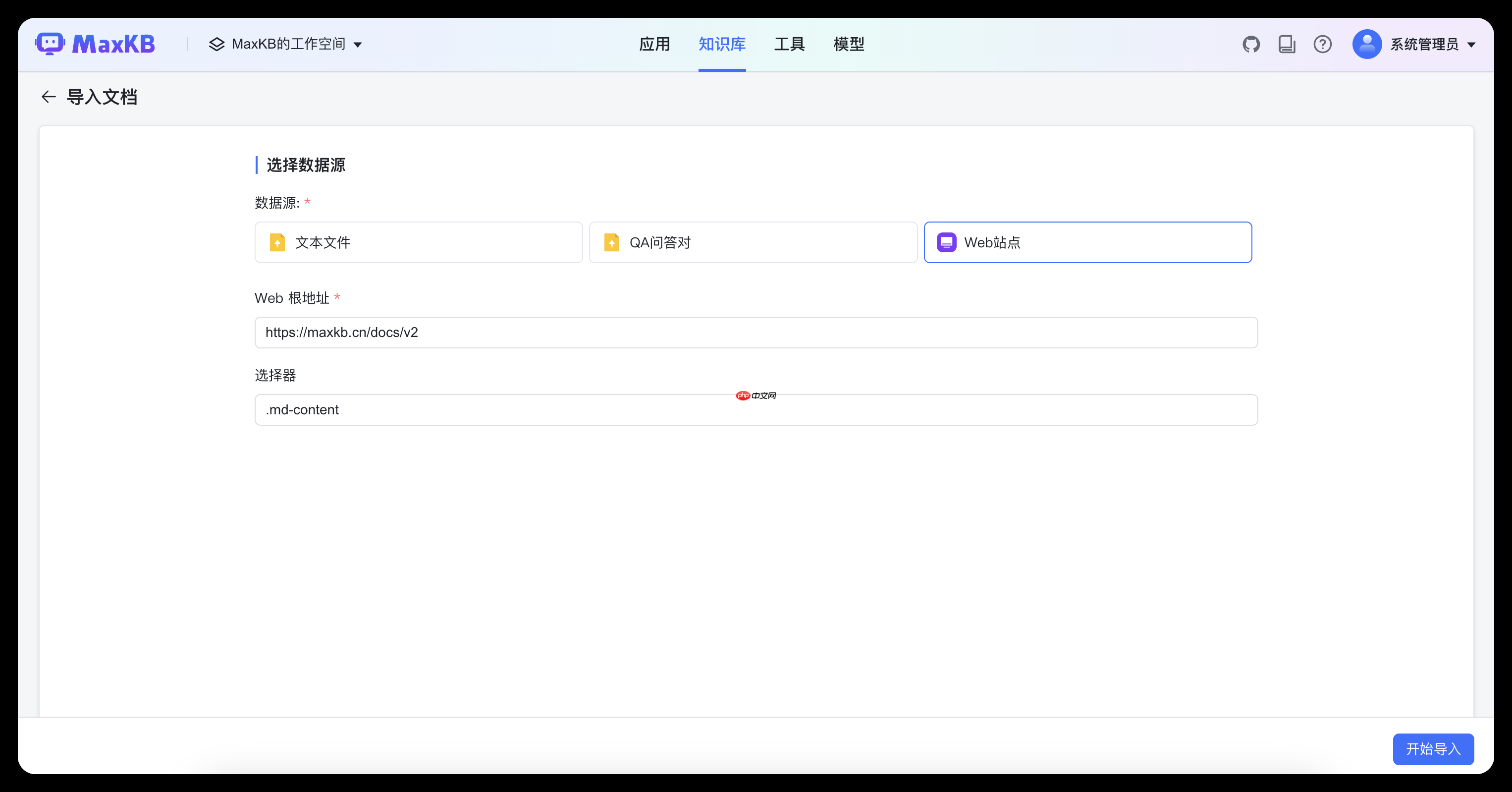Open the documentation book icon
The height and width of the screenshot is (792, 1512).
click(x=1287, y=44)
